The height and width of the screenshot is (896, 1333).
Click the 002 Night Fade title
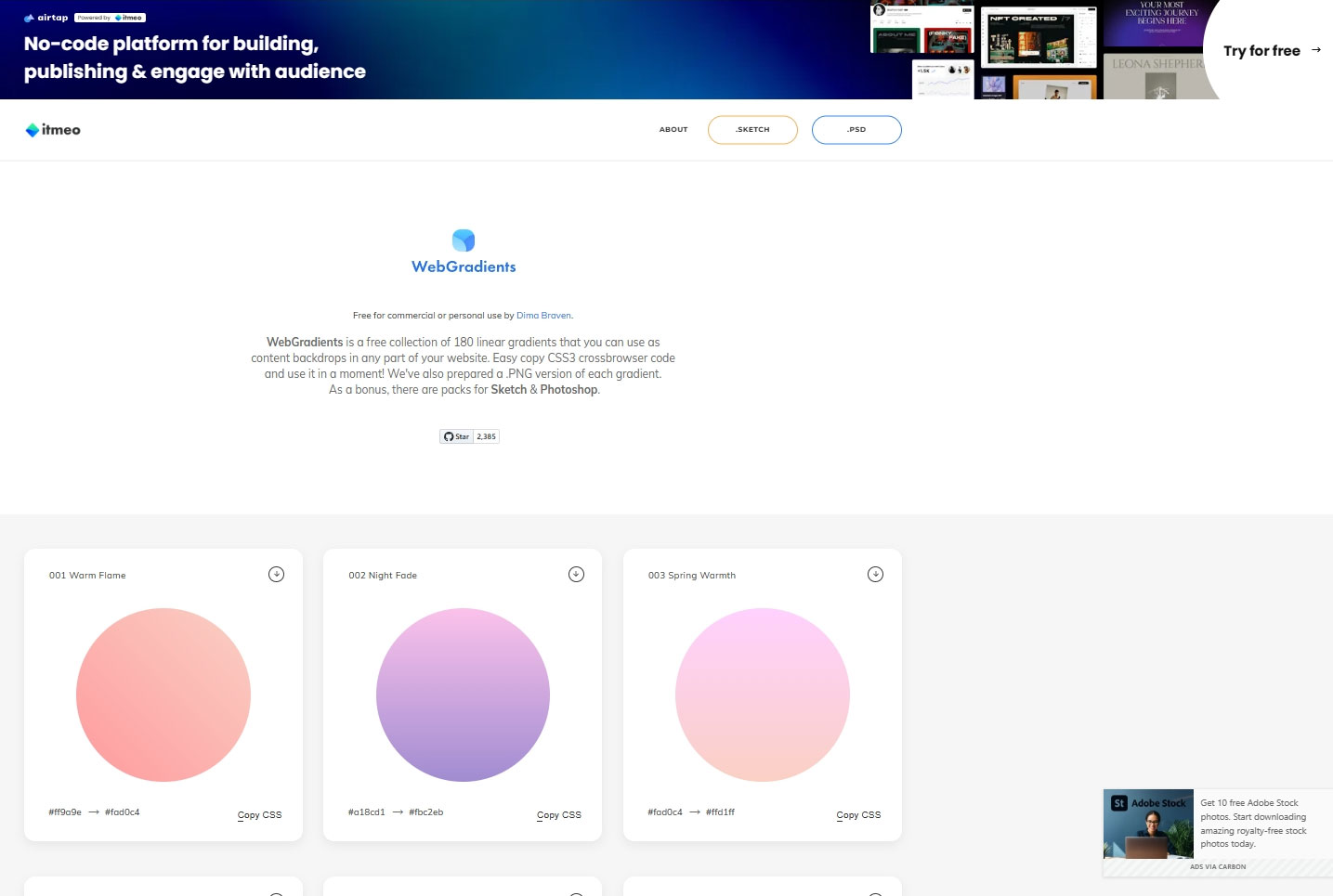pyautogui.click(x=383, y=576)
